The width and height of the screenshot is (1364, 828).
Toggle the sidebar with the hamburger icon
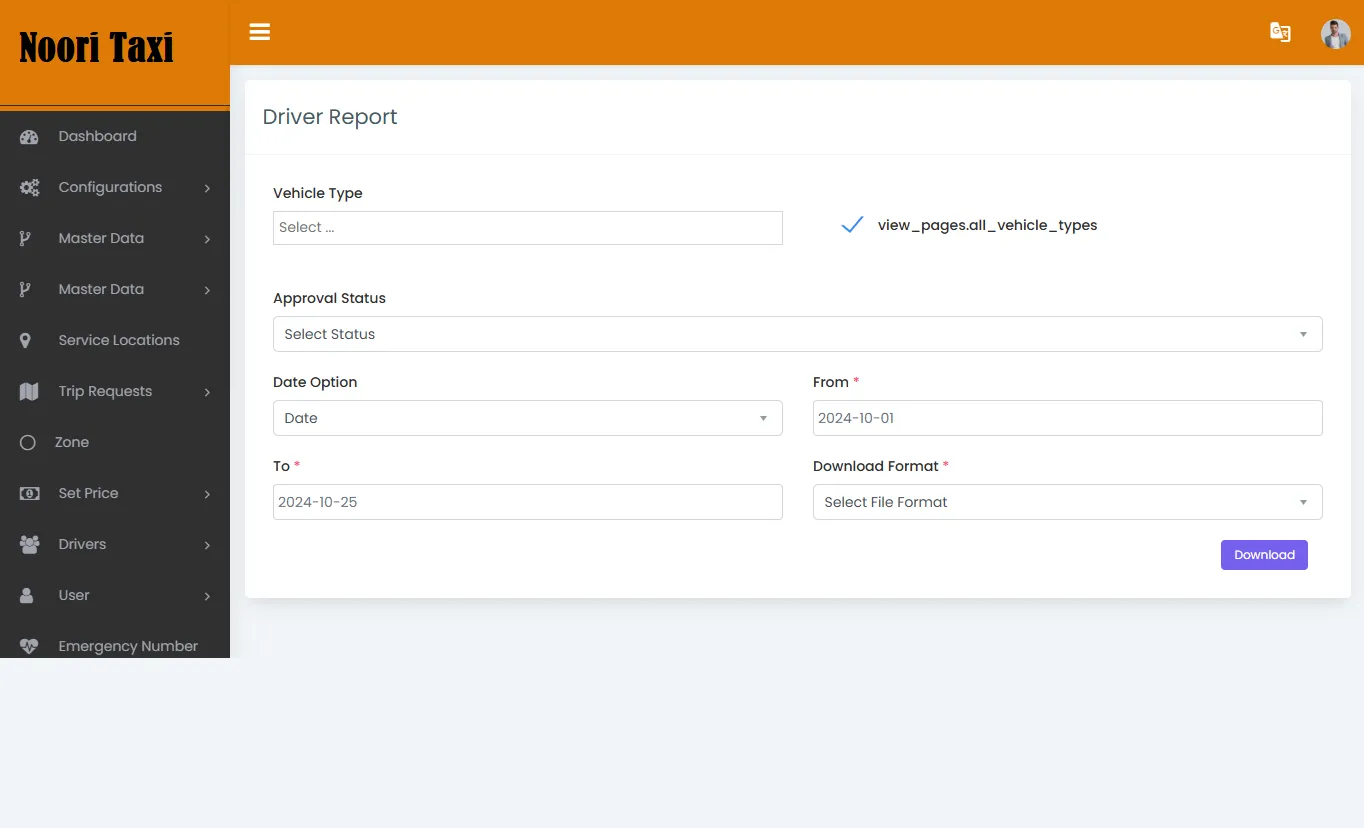(259, 32)
